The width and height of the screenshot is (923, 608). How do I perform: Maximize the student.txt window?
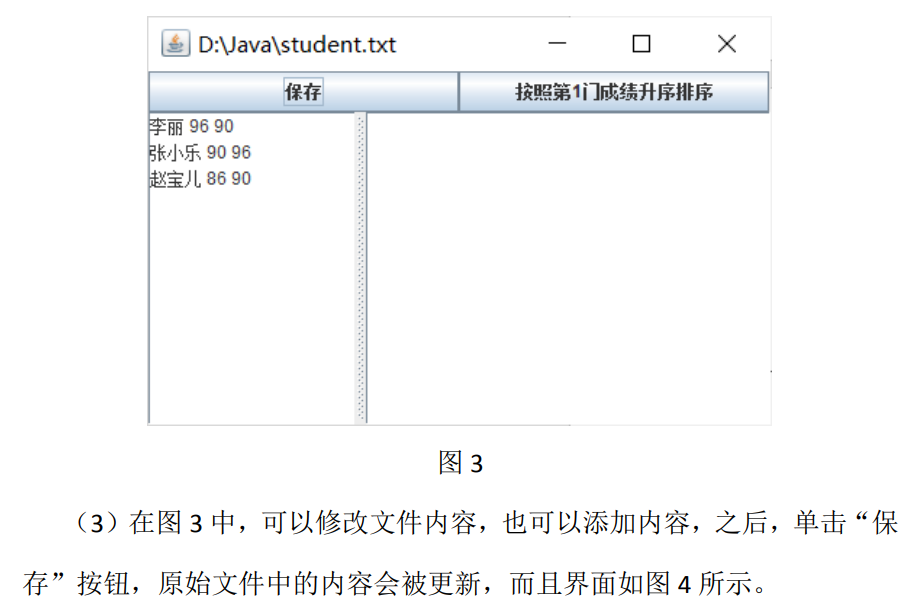pos(641,44)
